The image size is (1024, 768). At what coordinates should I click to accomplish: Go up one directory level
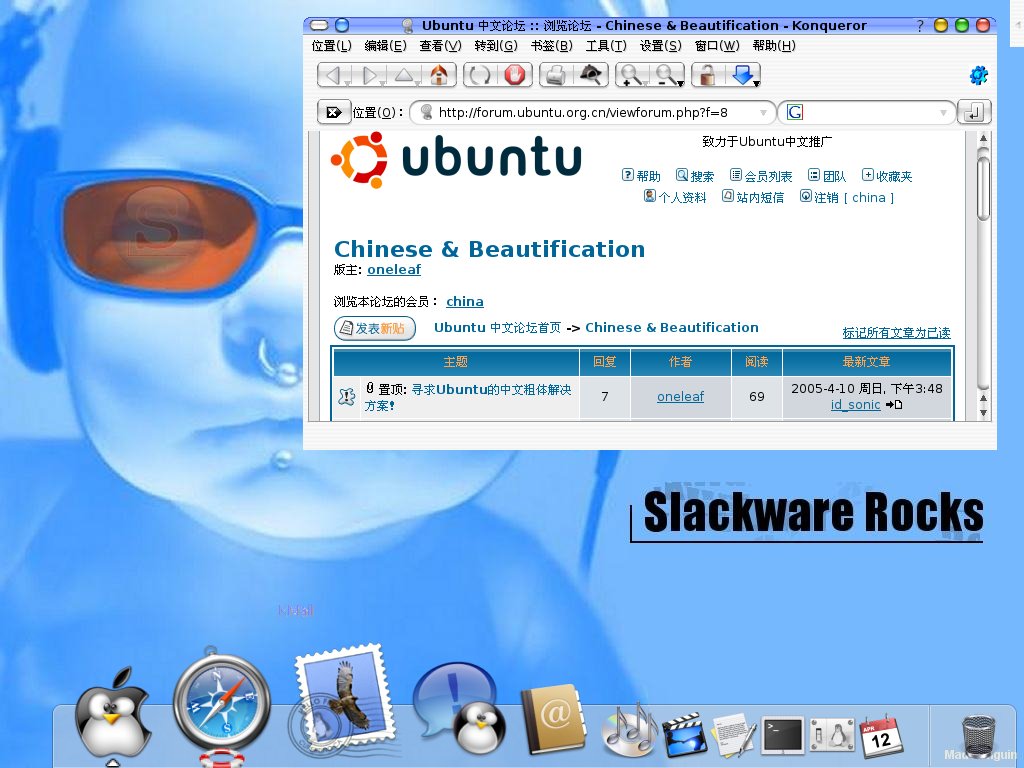[405, 75]
